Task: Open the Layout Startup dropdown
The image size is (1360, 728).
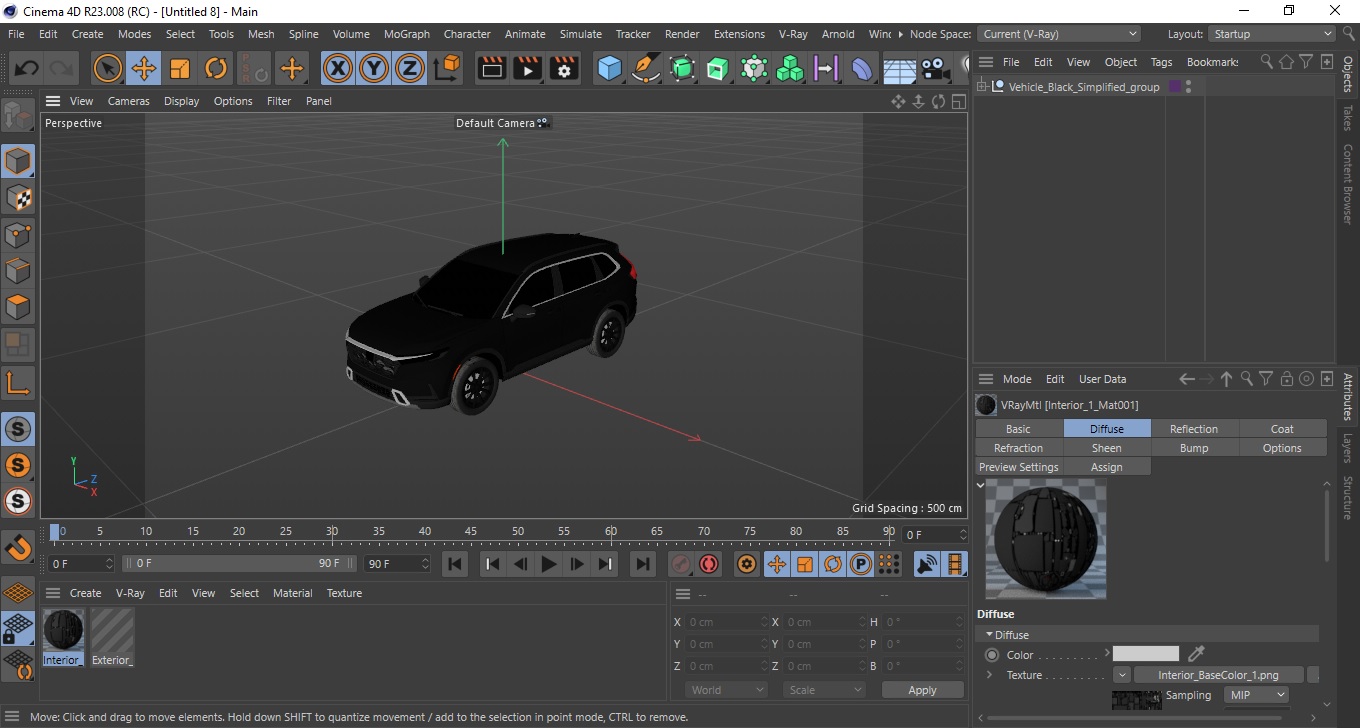Action: 1271,34
